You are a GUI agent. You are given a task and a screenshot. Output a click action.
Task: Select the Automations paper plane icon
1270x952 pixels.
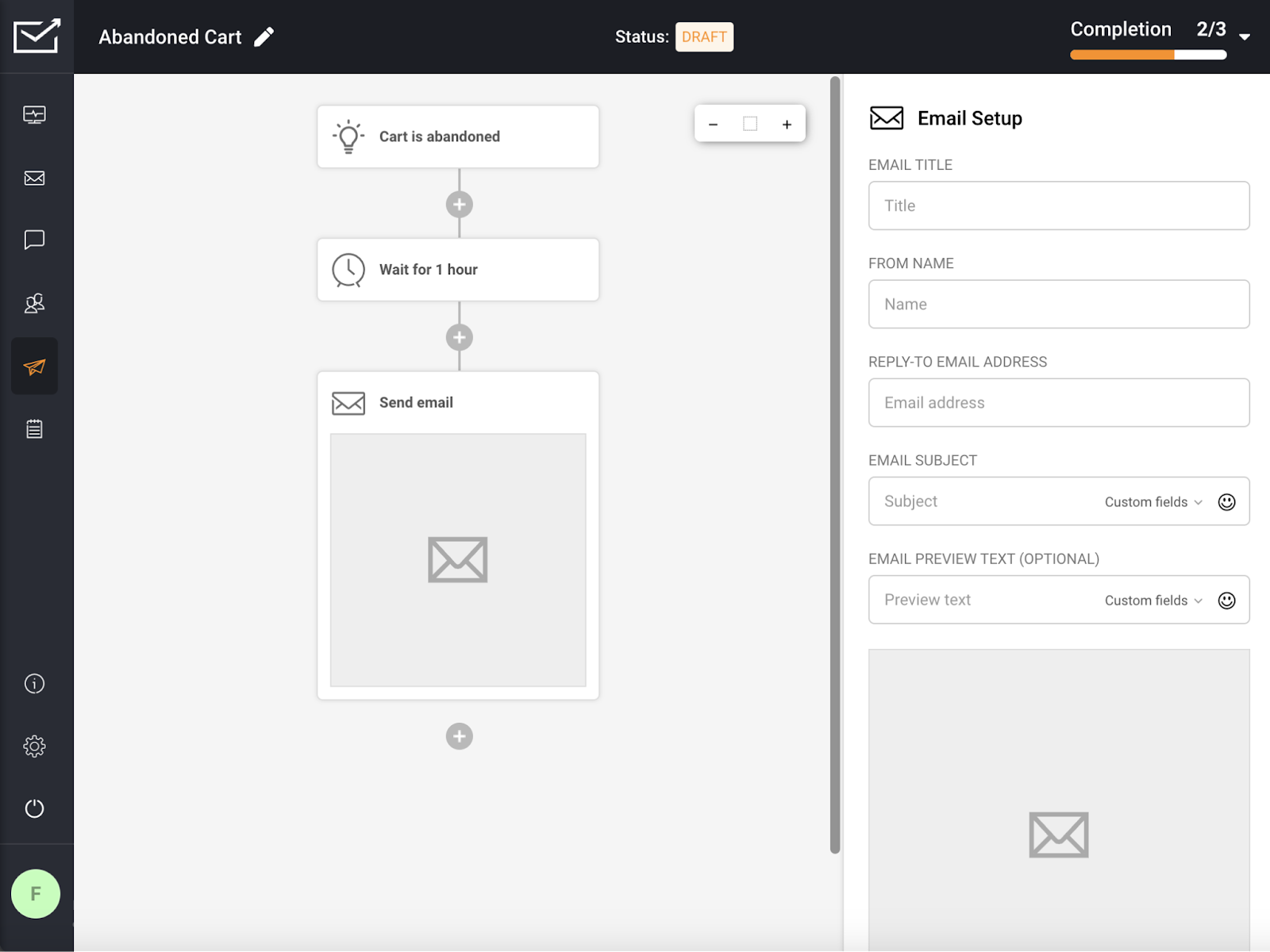tap(34, 366)
